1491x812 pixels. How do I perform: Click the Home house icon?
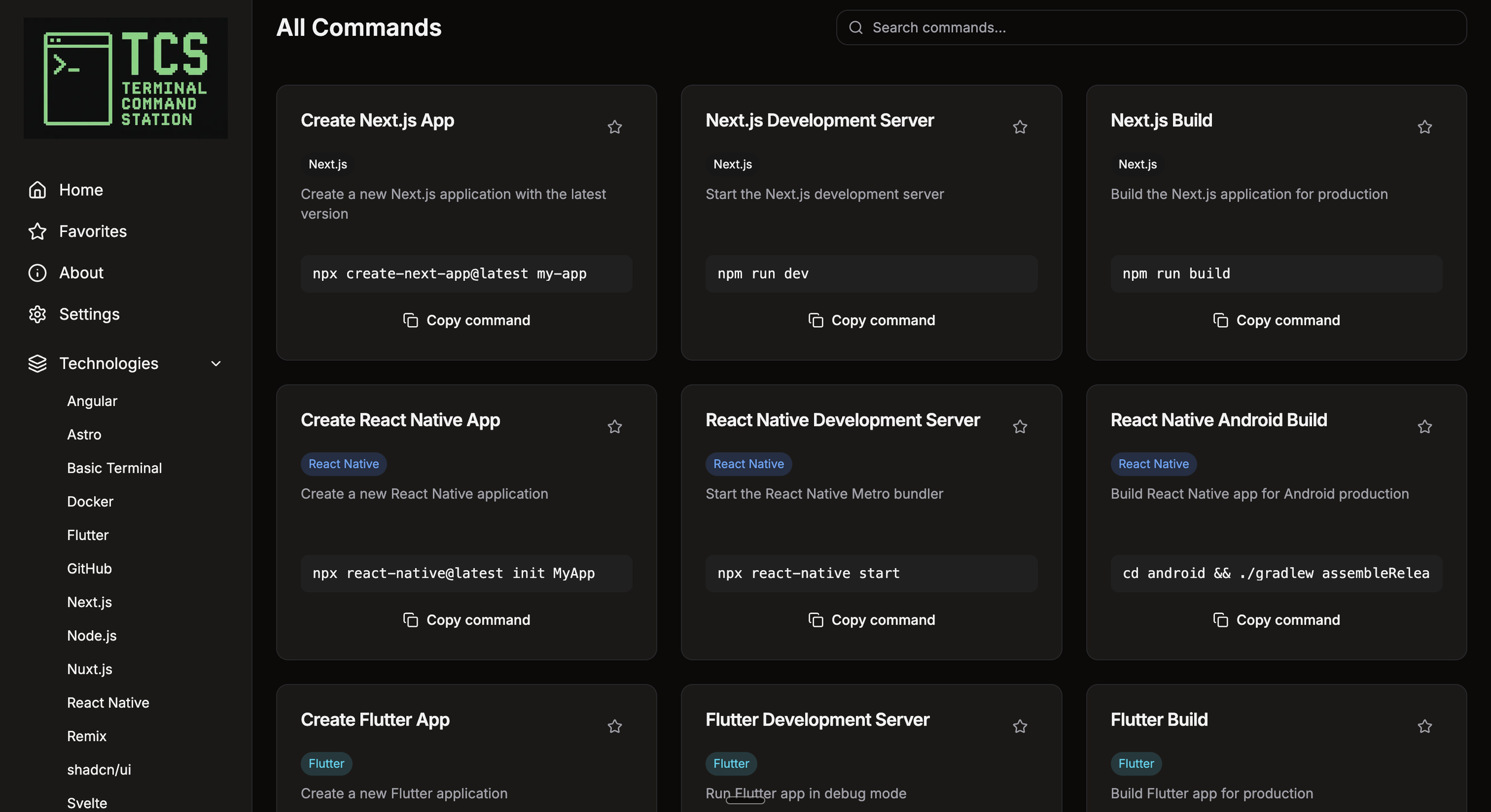point(38,190)
